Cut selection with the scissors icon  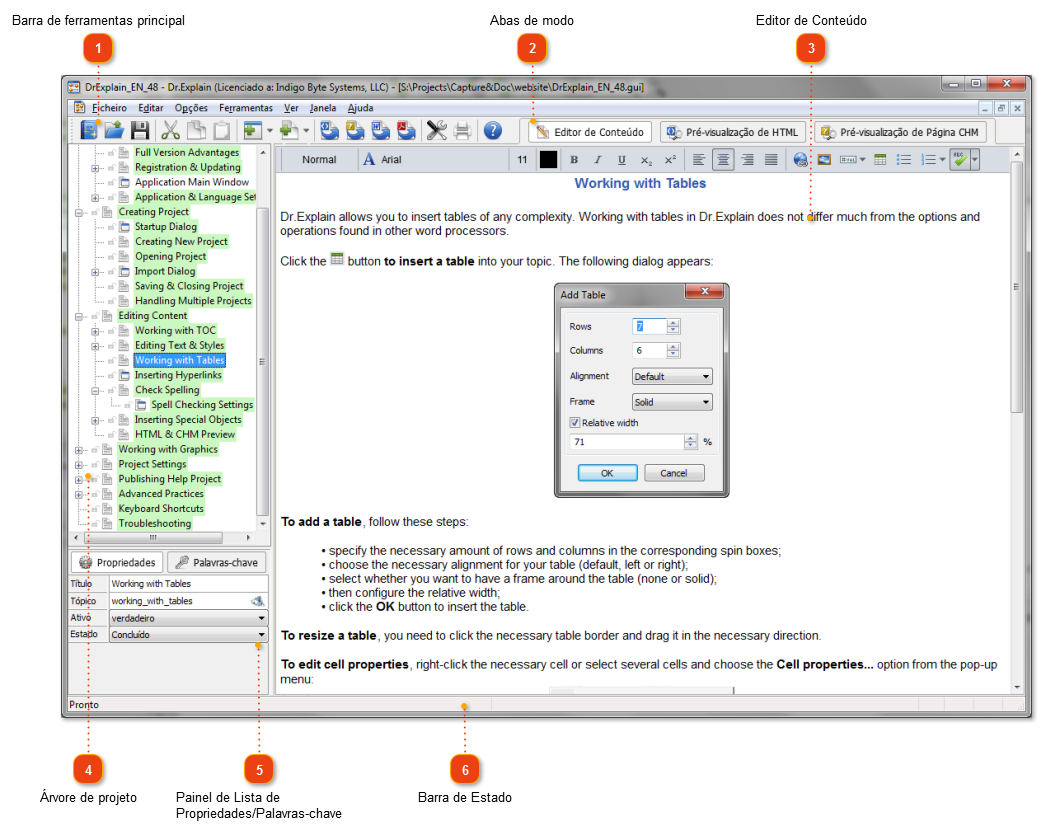pos(171,131)
